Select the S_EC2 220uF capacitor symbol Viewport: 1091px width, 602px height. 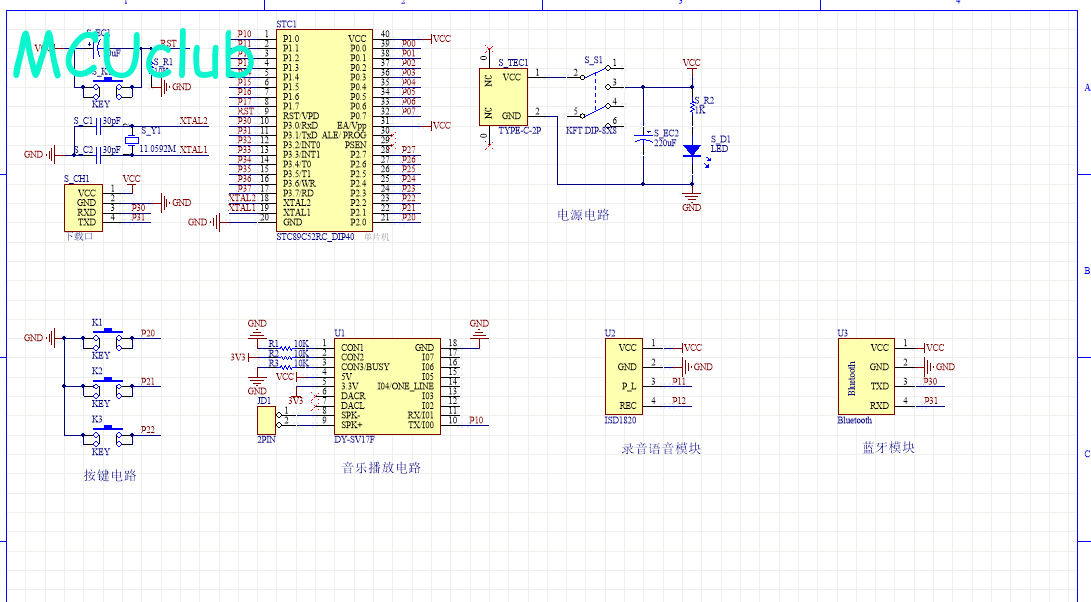(x=644, y=141)
